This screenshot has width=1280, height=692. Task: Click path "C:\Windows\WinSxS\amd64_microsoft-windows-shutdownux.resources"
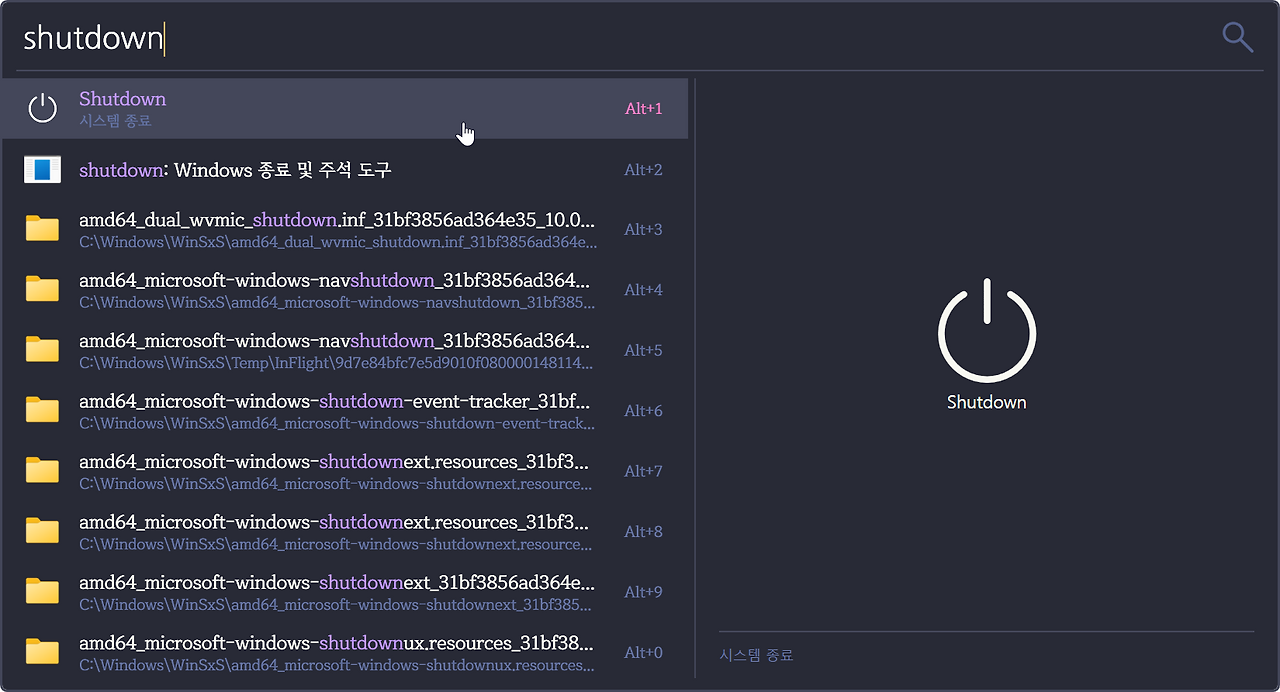[337, 665]
